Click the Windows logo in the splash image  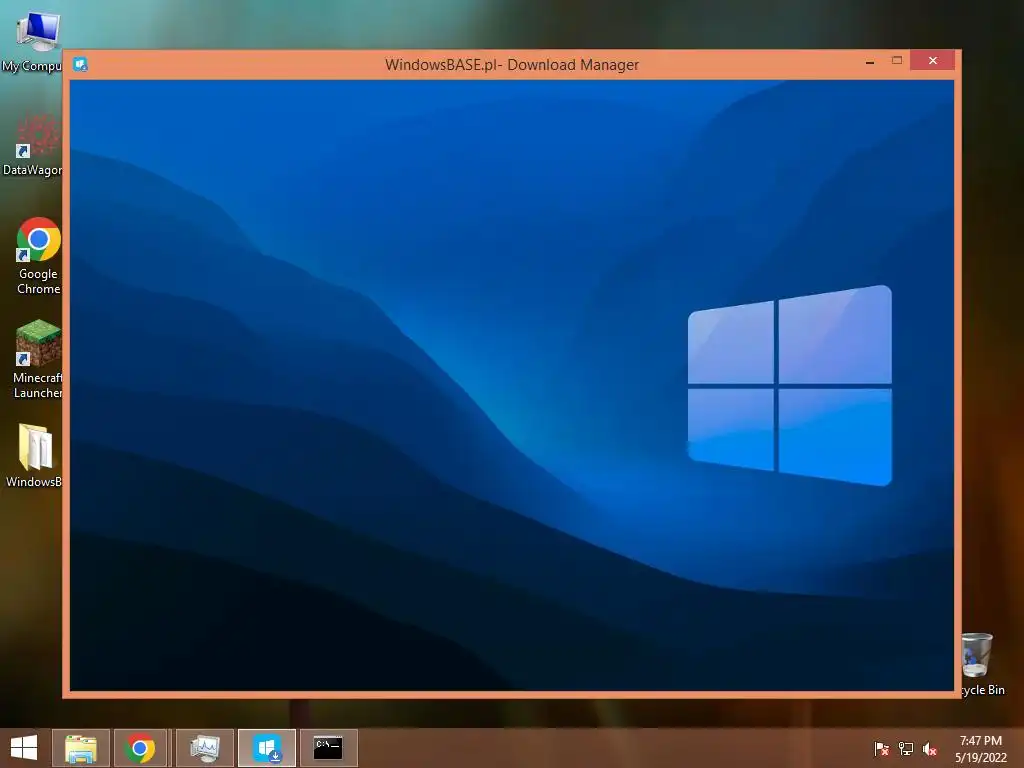pyautogui.click(x=790, y=385)
